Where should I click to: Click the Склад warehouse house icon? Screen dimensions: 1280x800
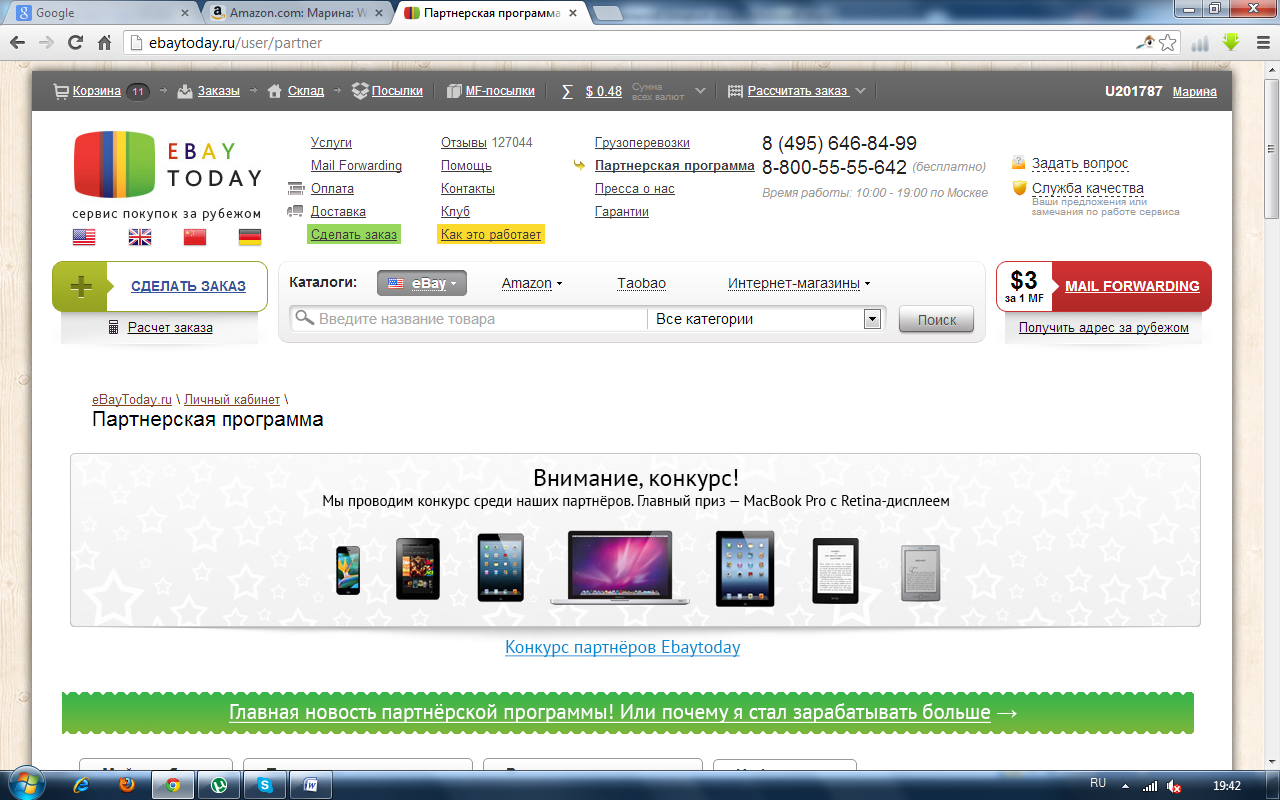[x=275, y=91]
